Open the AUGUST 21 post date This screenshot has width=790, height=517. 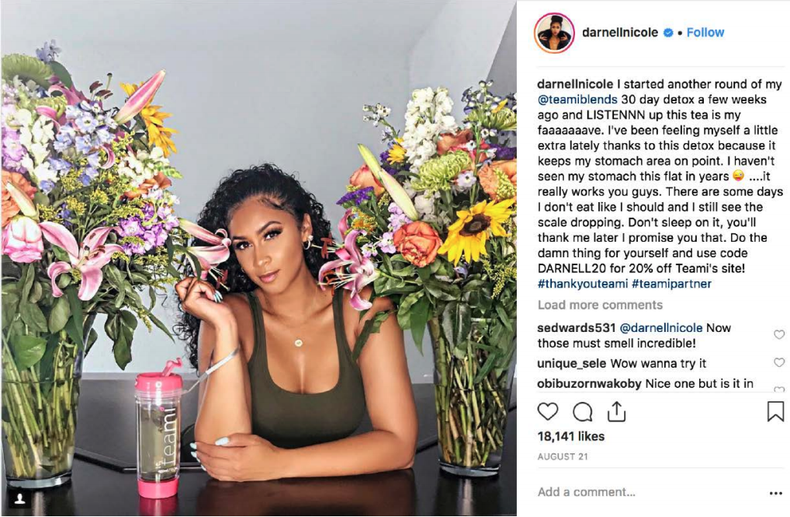(x=562, y=457)
